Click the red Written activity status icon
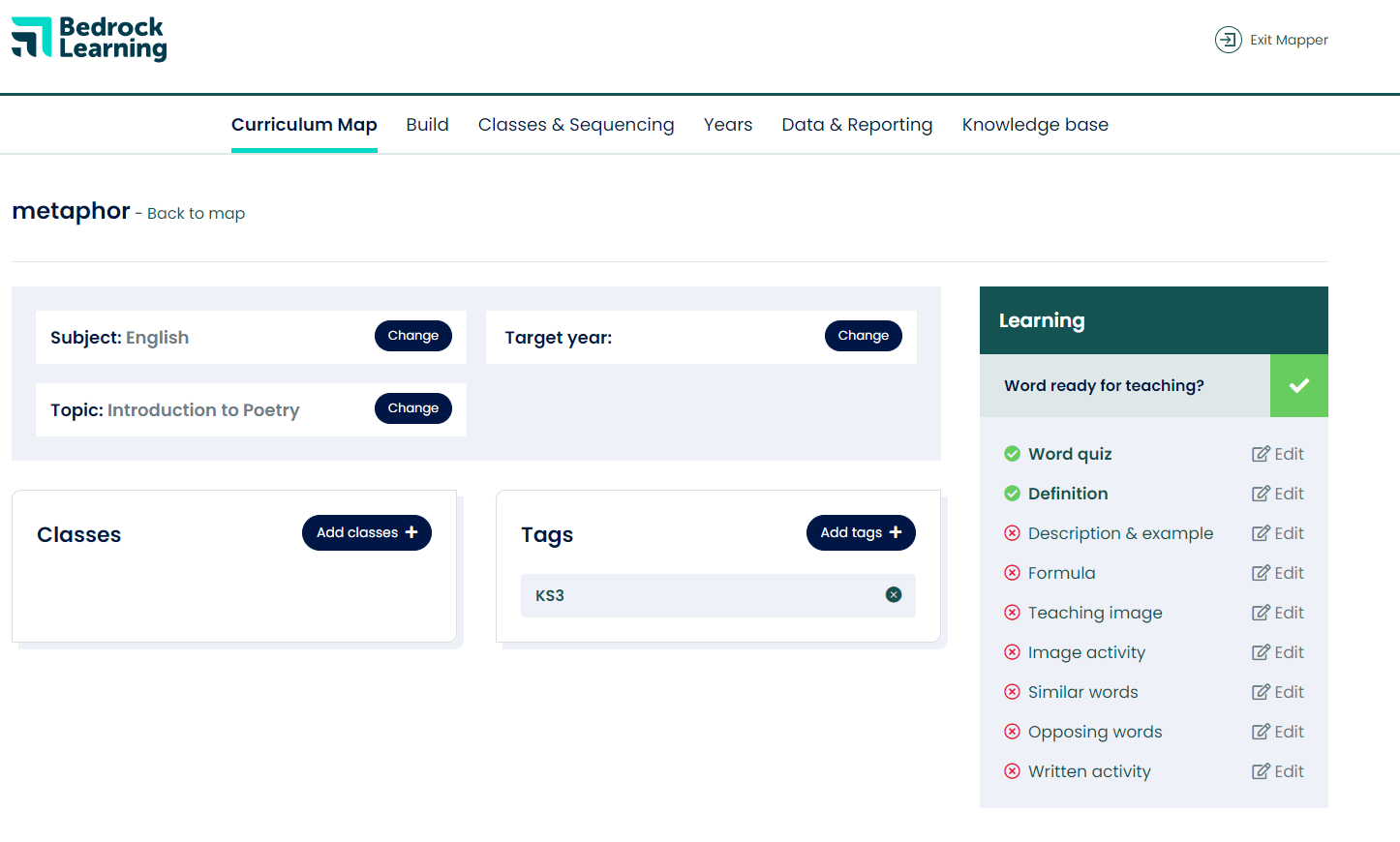The image size is (1400, 842). pos(1012,771)
